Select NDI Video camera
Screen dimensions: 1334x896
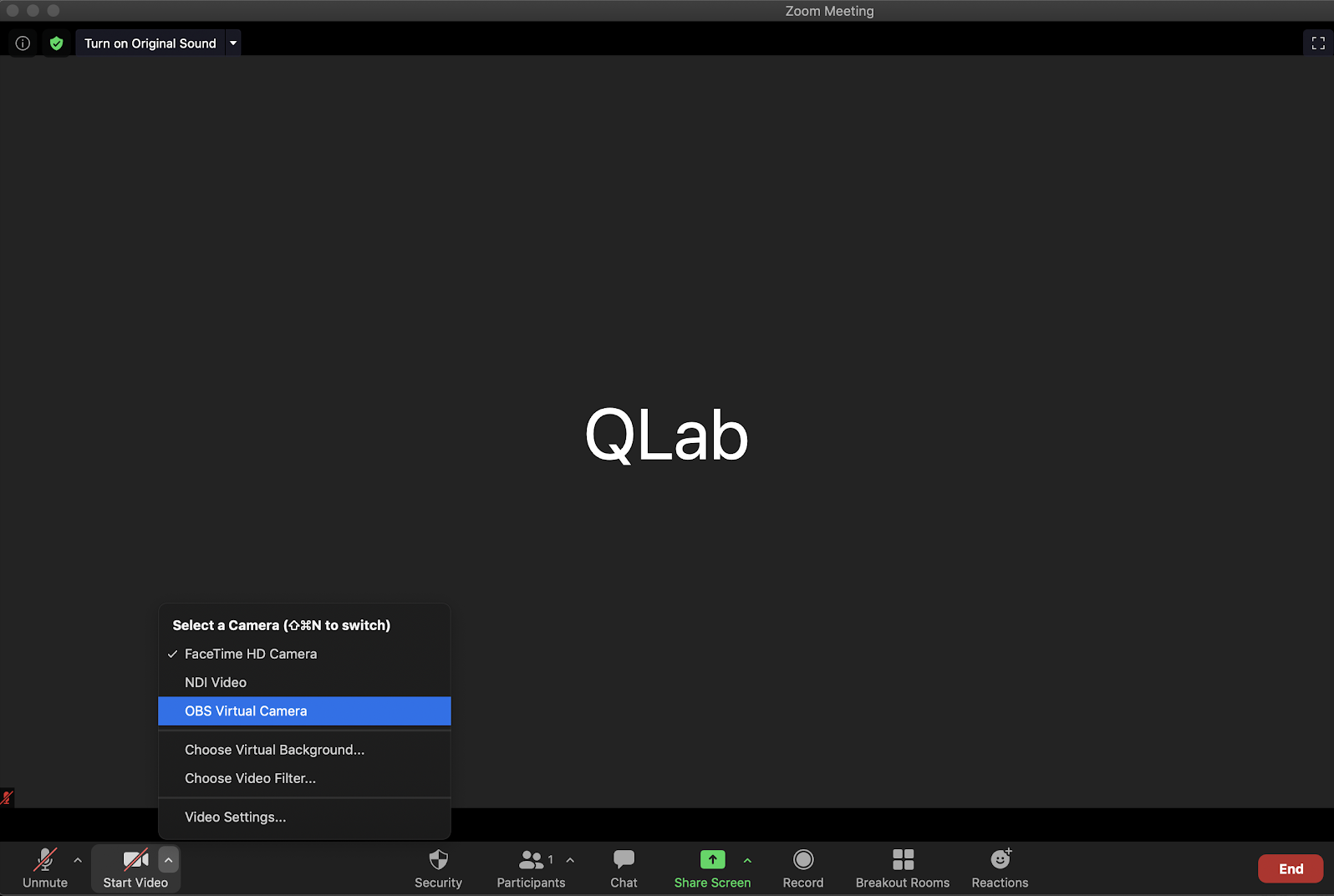[x=216, y=683]
